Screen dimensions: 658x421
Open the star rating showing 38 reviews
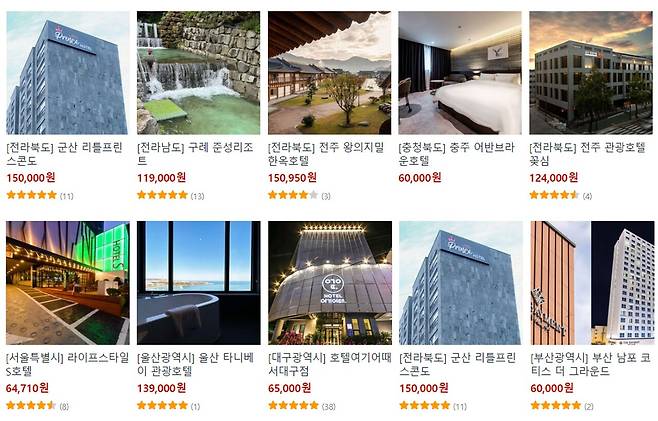(301, 406)
